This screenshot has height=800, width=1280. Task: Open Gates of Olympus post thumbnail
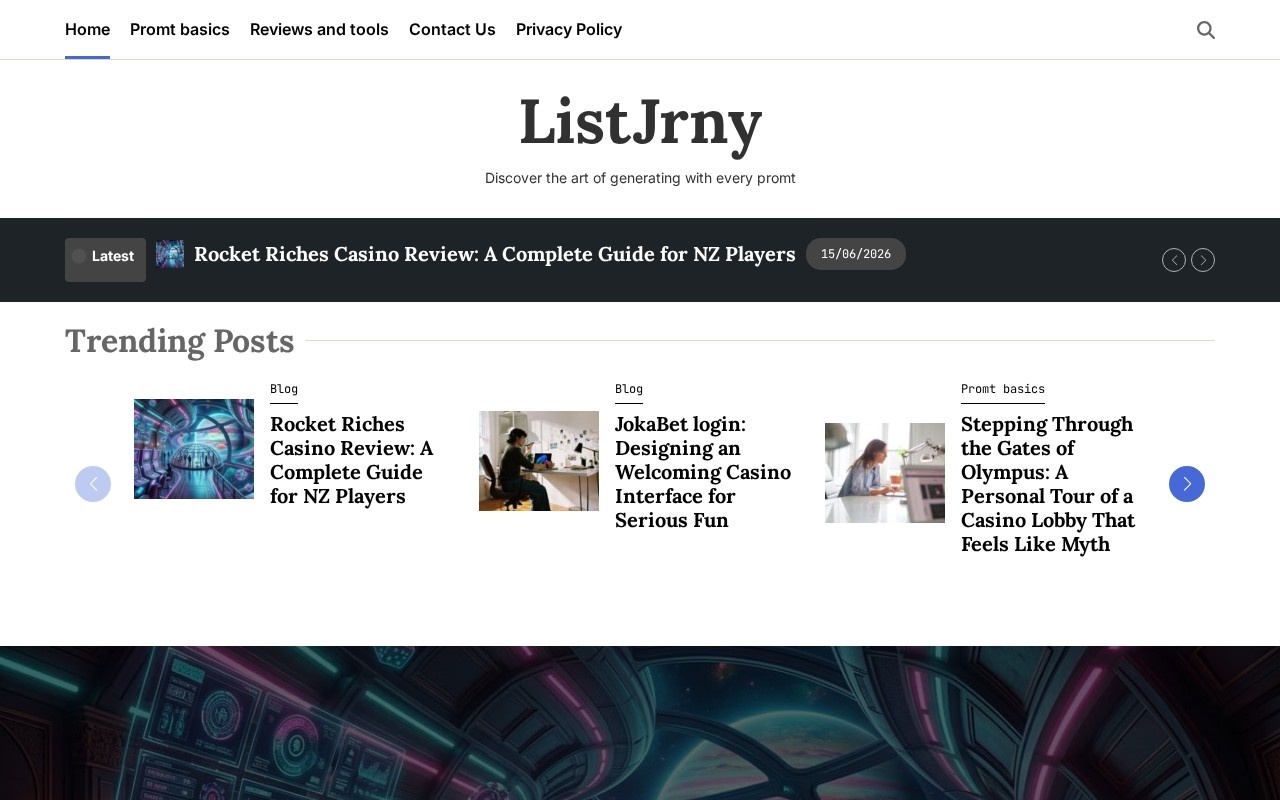885,473
